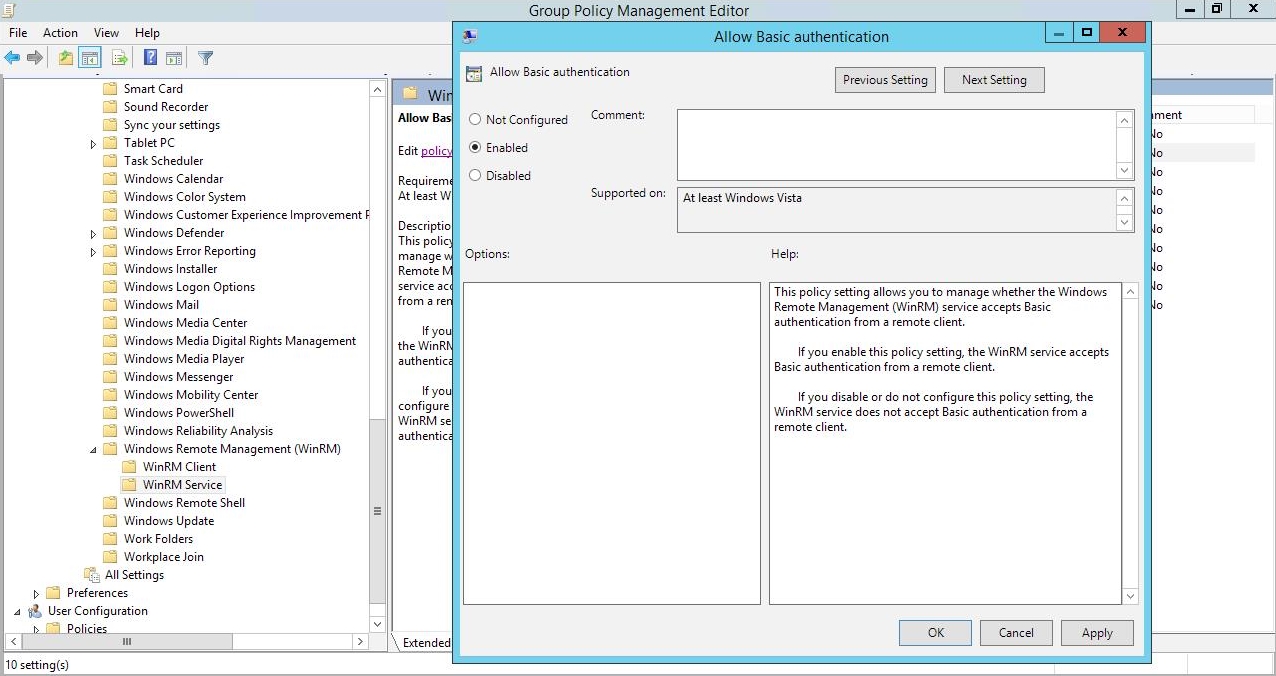The image size is (1276, 676).
Task: Click the Filter funnel icon in toolbar
Action: tap(205, 58)
